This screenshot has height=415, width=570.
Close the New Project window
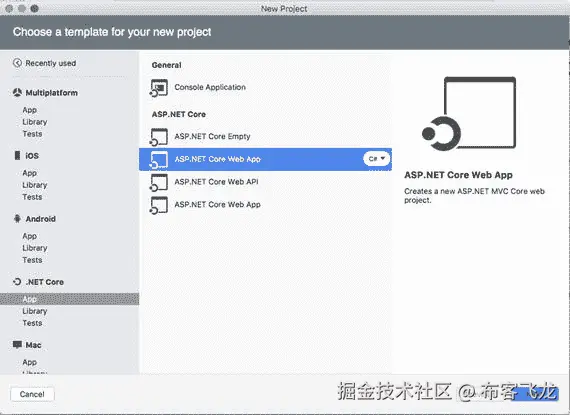point(9,8)
